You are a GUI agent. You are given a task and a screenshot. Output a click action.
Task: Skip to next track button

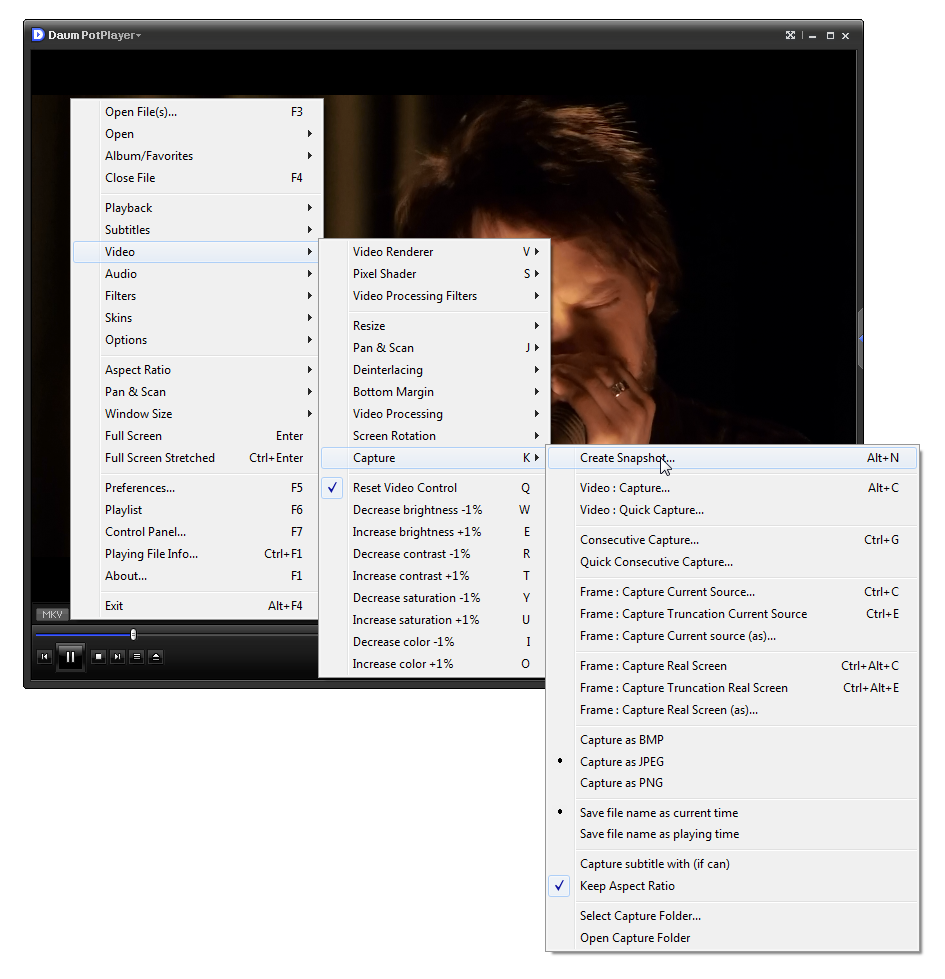pyautogui.click(x=117, y=657)
